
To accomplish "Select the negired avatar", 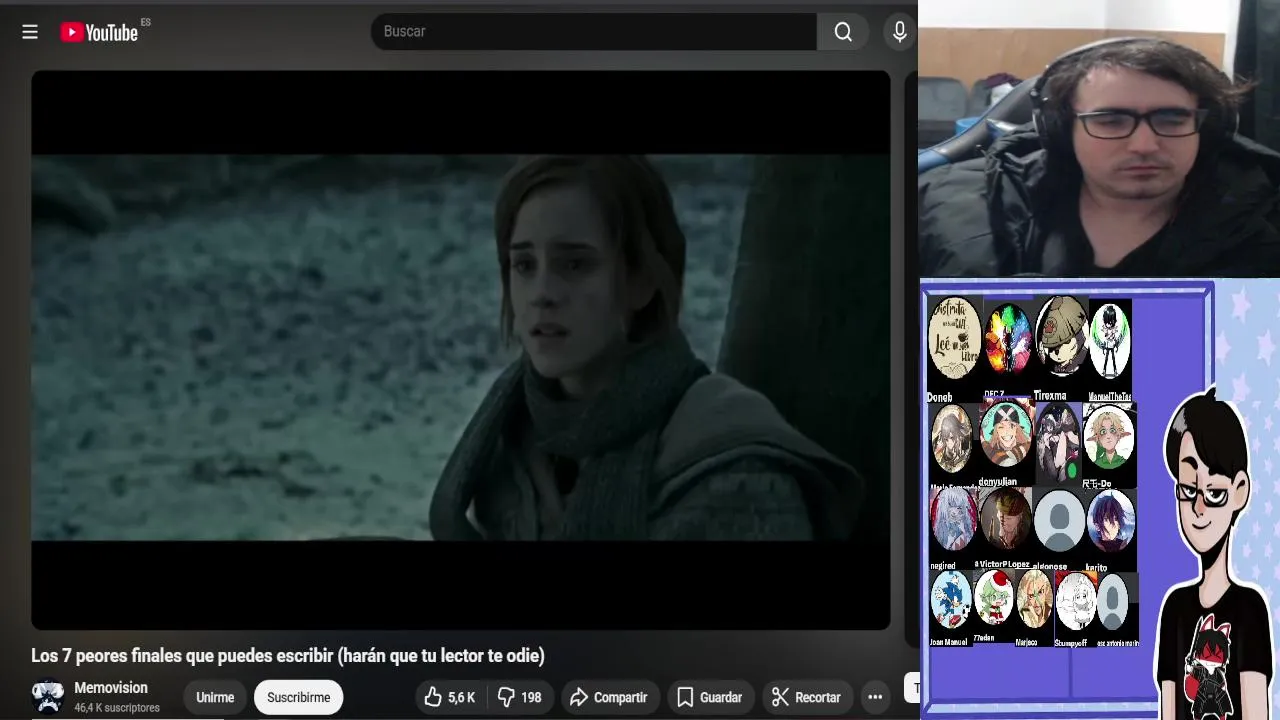I will 953,520.
